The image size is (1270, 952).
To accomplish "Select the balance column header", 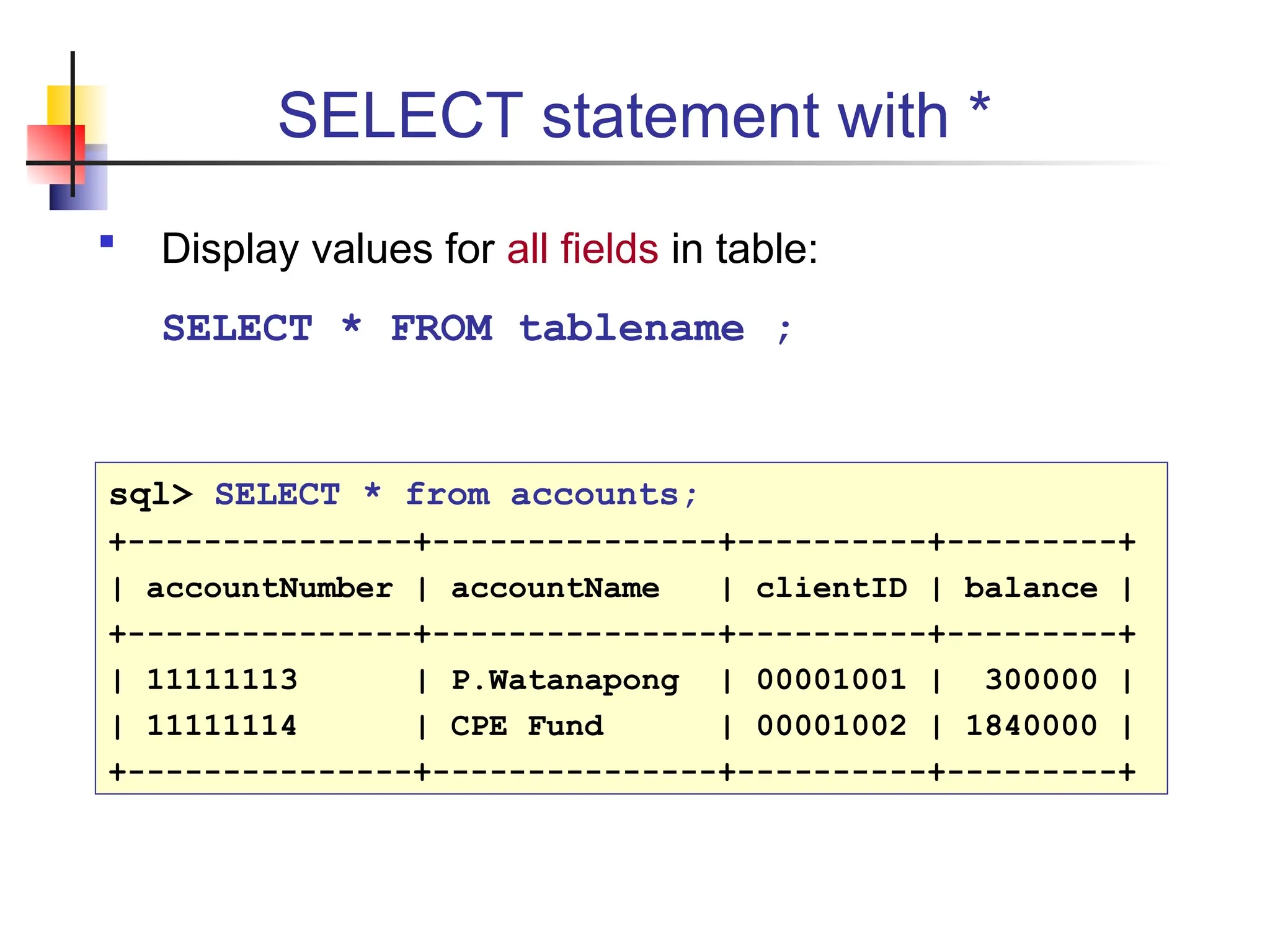I will coord(1031,588).
